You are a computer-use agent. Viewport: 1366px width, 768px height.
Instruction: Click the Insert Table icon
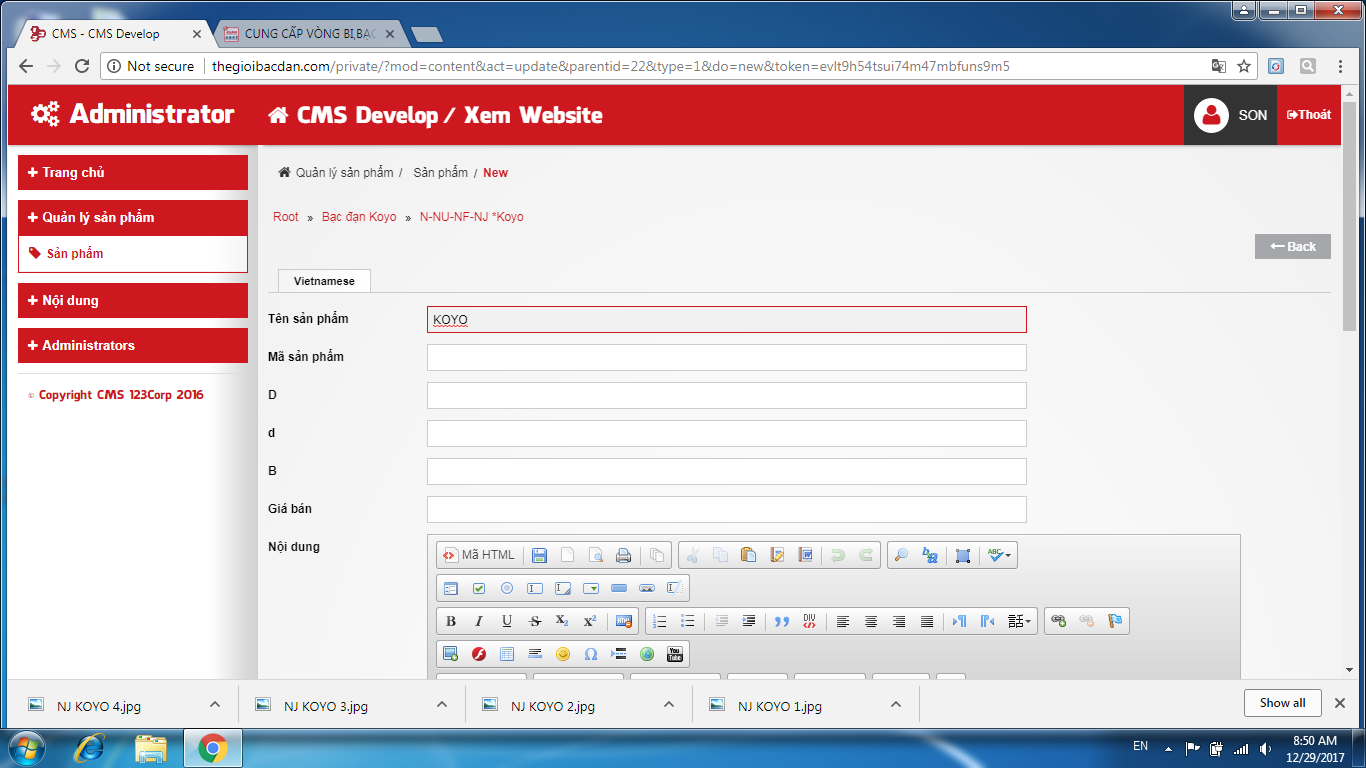coord(507,654)
